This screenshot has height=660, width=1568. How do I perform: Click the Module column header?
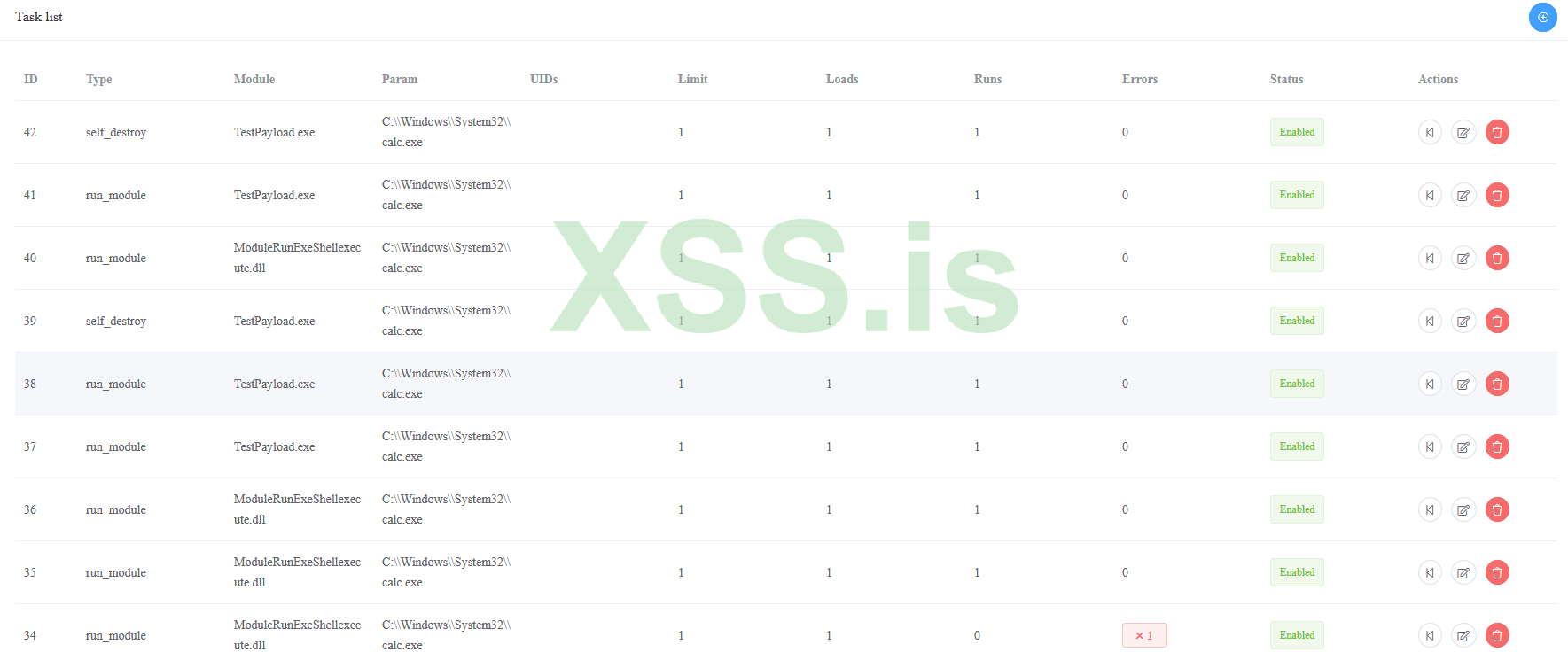254,79
